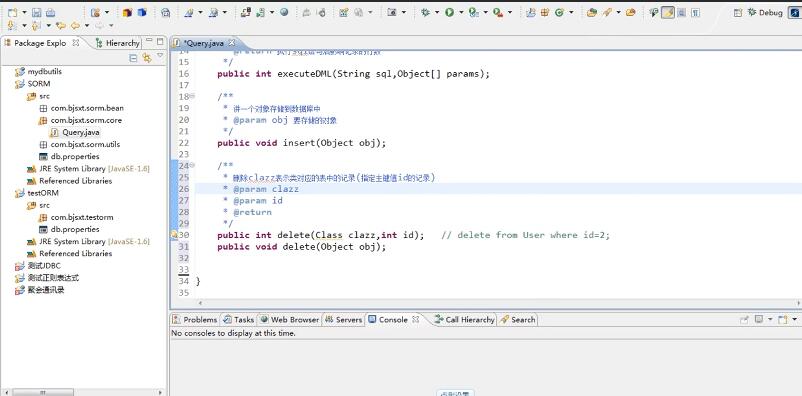Click the Next Annotation down-arrow icon
This screenshot has width=802, height=396.
[11, 25]
